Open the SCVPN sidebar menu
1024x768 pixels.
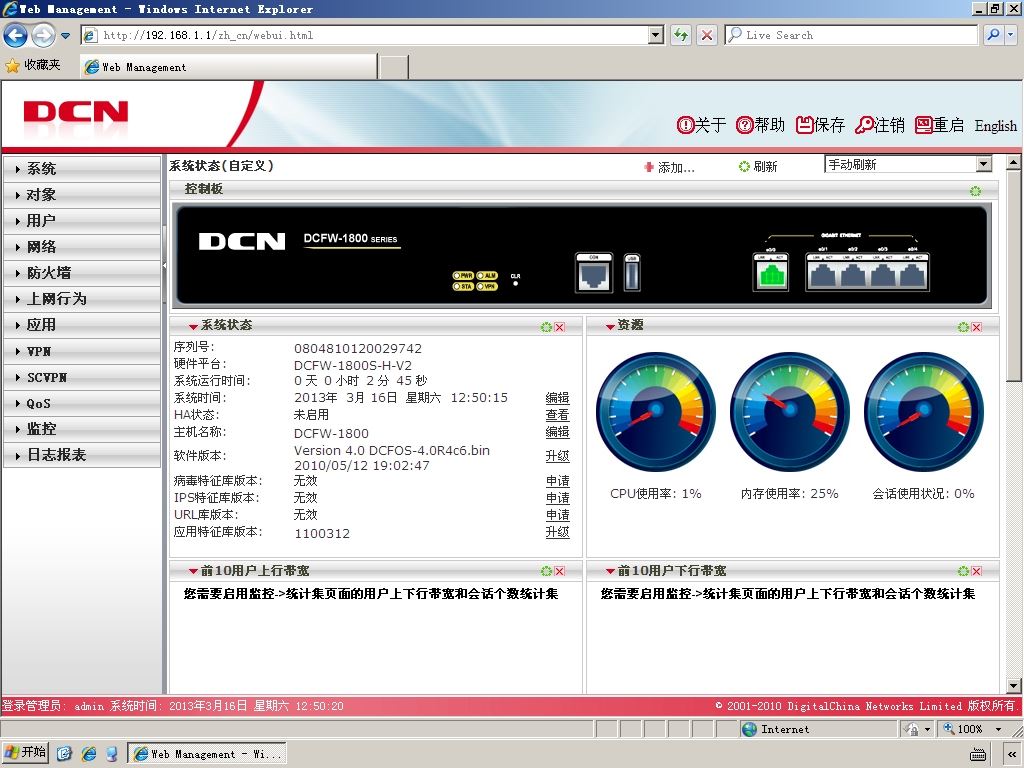pos(82,377)
